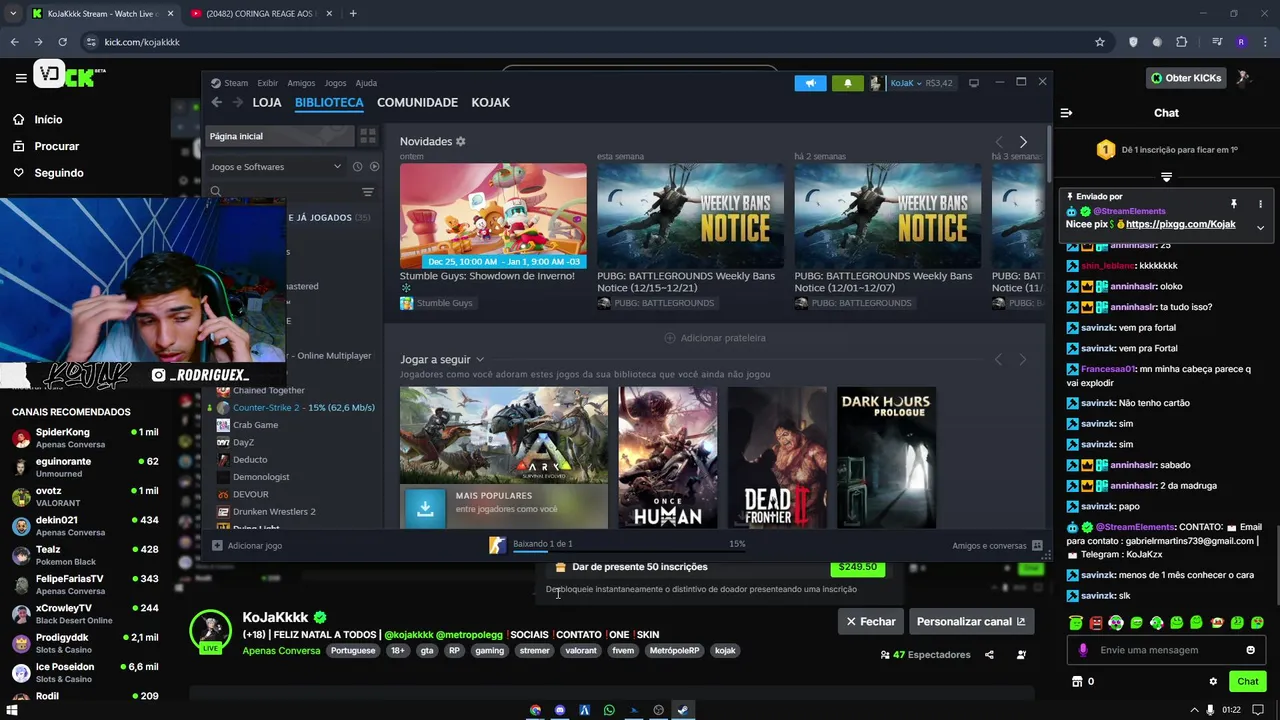Click the moderator user icon beside share
1280x720 pixels.
1021,655
